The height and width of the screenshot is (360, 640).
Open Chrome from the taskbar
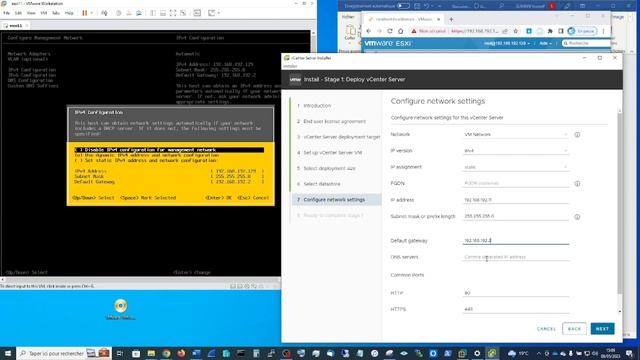pos(166,353)
